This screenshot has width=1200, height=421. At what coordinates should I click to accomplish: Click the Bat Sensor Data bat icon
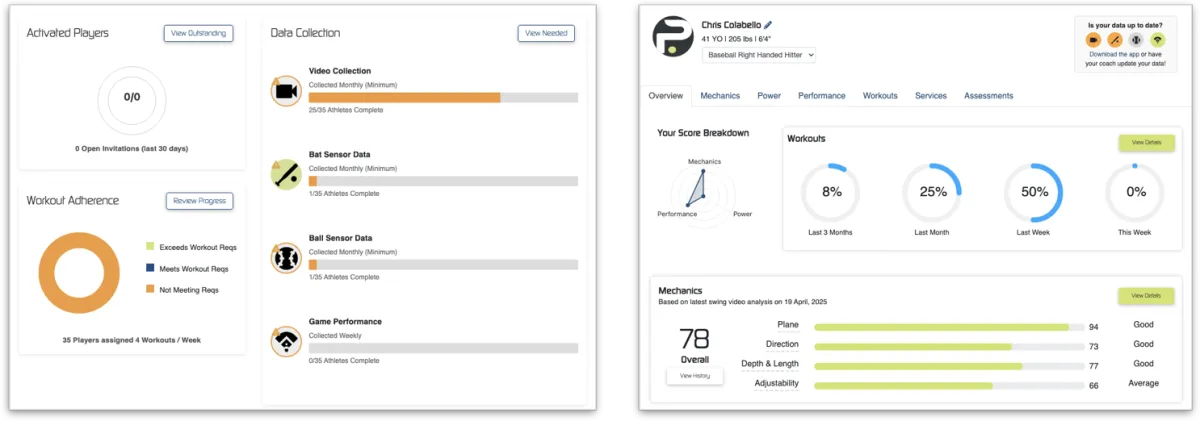point(286,174)
